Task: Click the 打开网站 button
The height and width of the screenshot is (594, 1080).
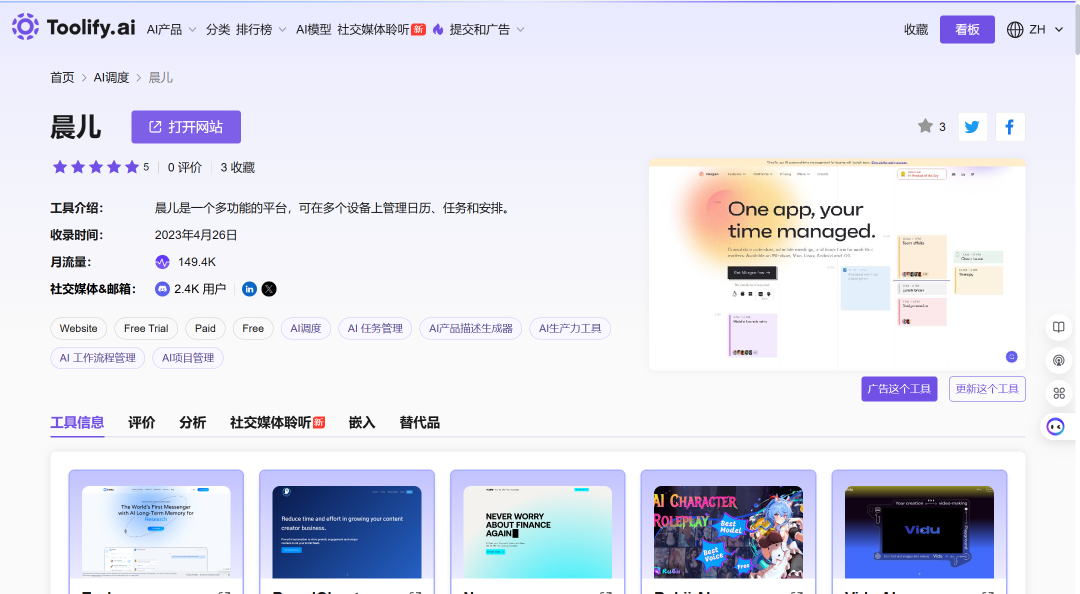Action: click(x=186, y=127)
